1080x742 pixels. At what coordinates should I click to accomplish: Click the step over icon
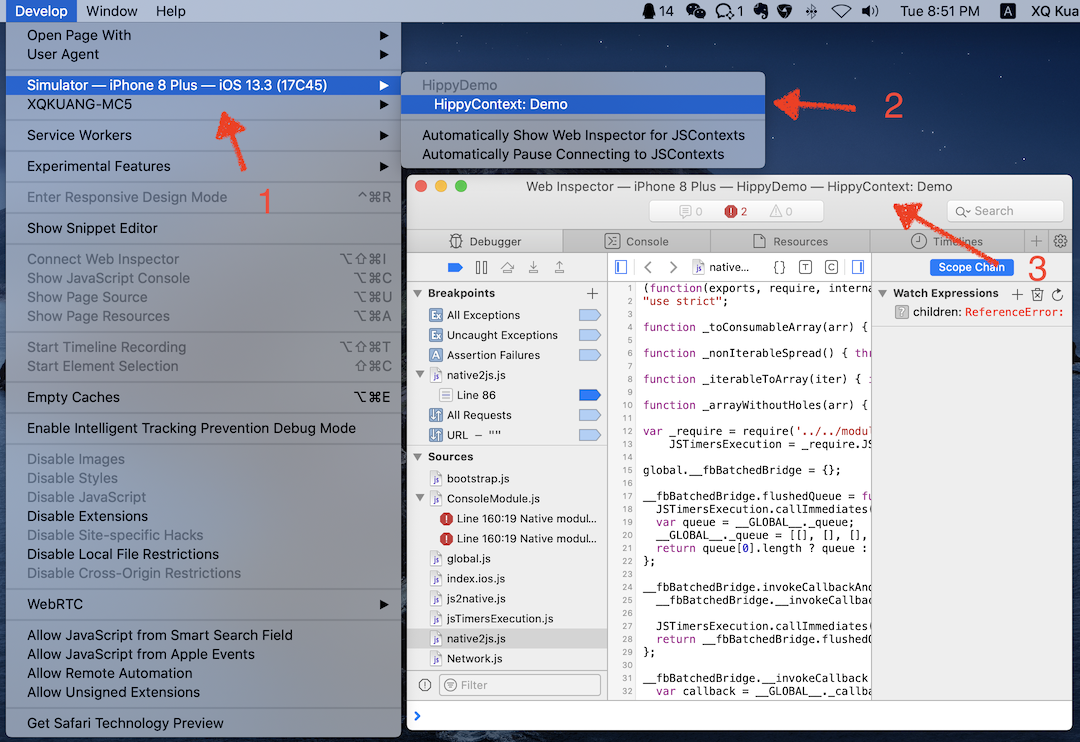click(x=508, y=267)
